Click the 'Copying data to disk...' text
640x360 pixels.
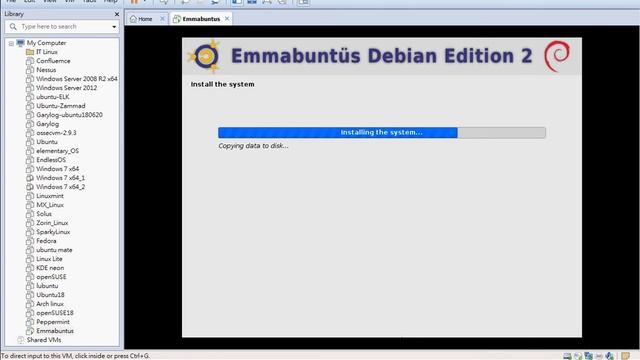253,146
